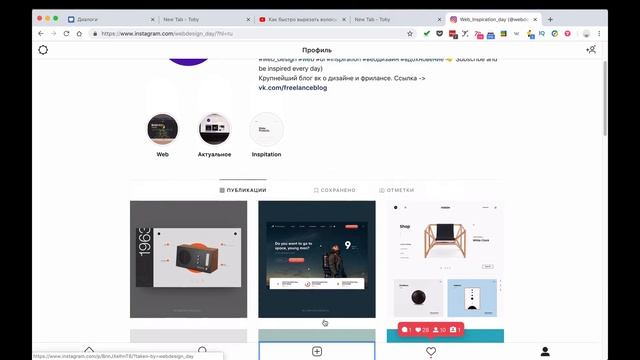Select the Отметки tab
This screenshot has width=640, height=360.
(x=396, y=190)
